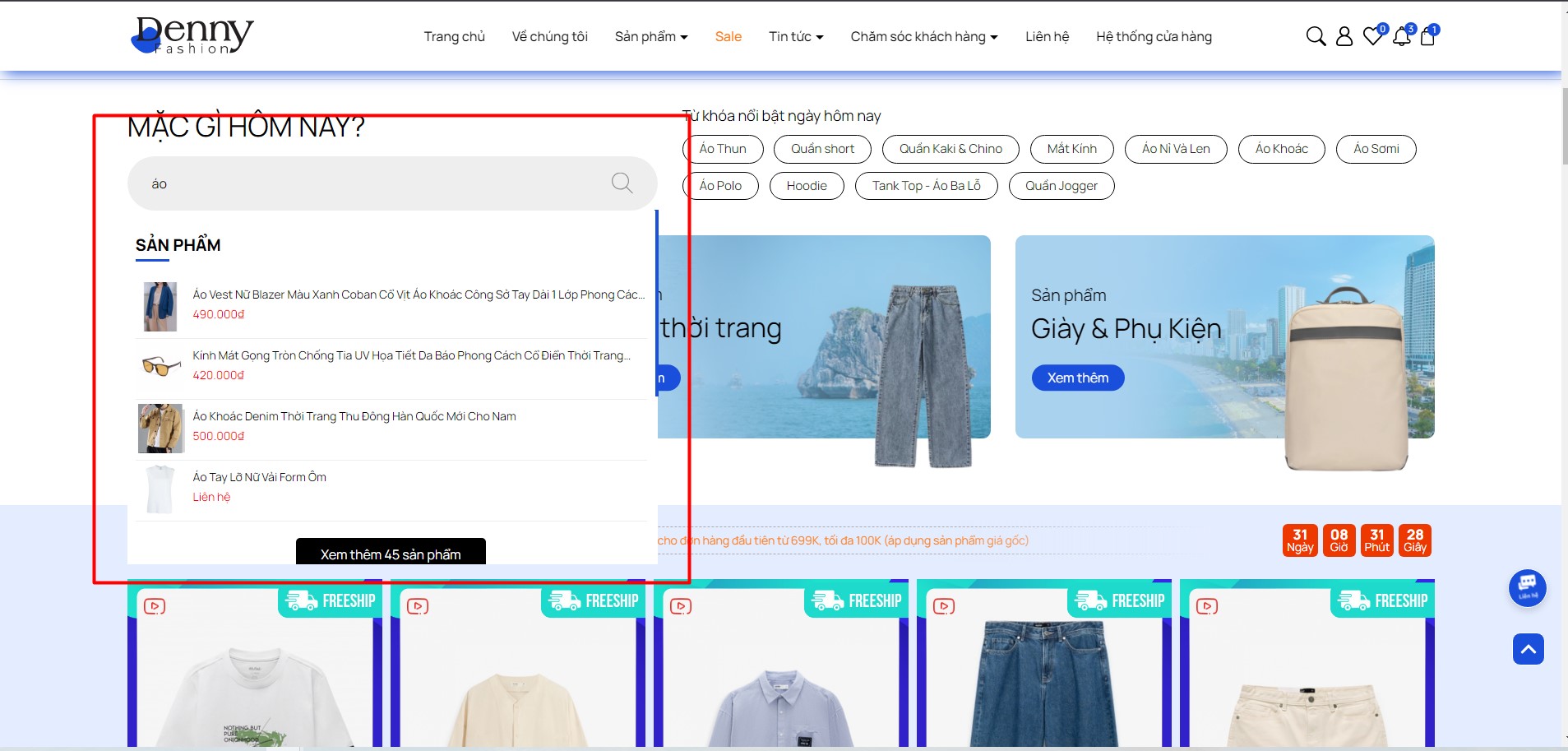Open the user account icon

pos(1344,36)
